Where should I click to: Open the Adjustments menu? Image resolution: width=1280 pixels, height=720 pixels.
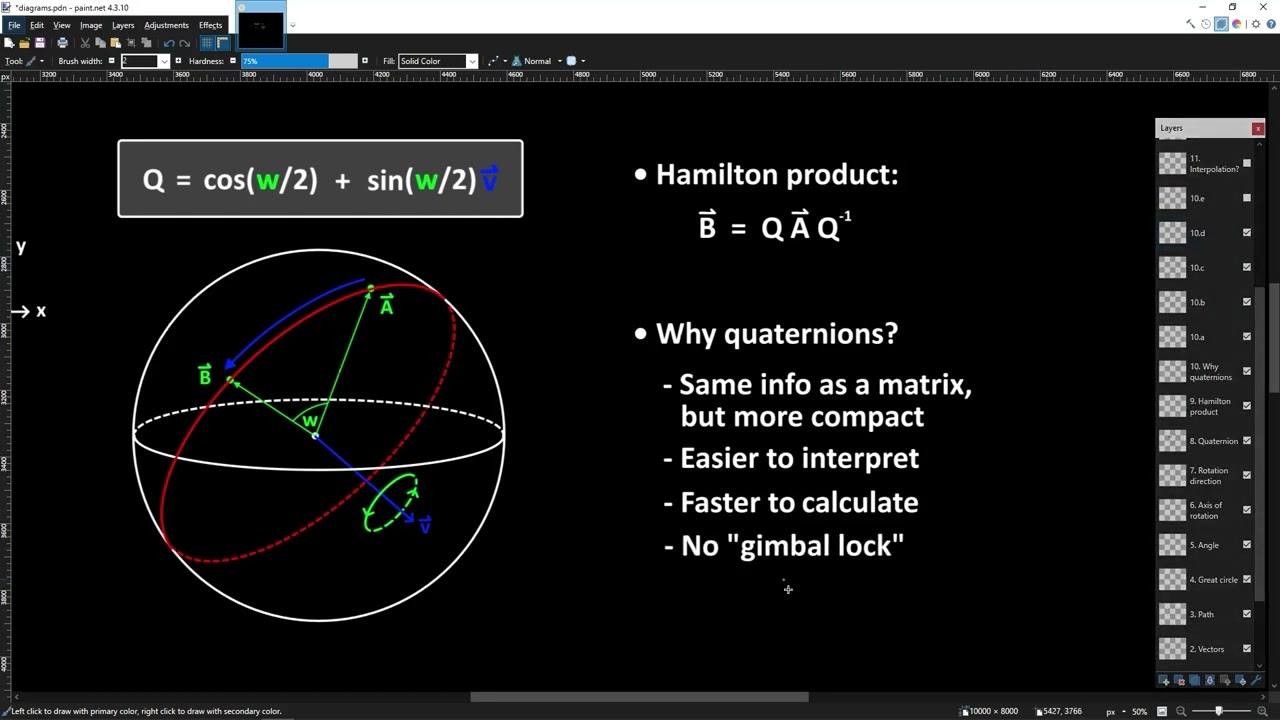(166, 25)
